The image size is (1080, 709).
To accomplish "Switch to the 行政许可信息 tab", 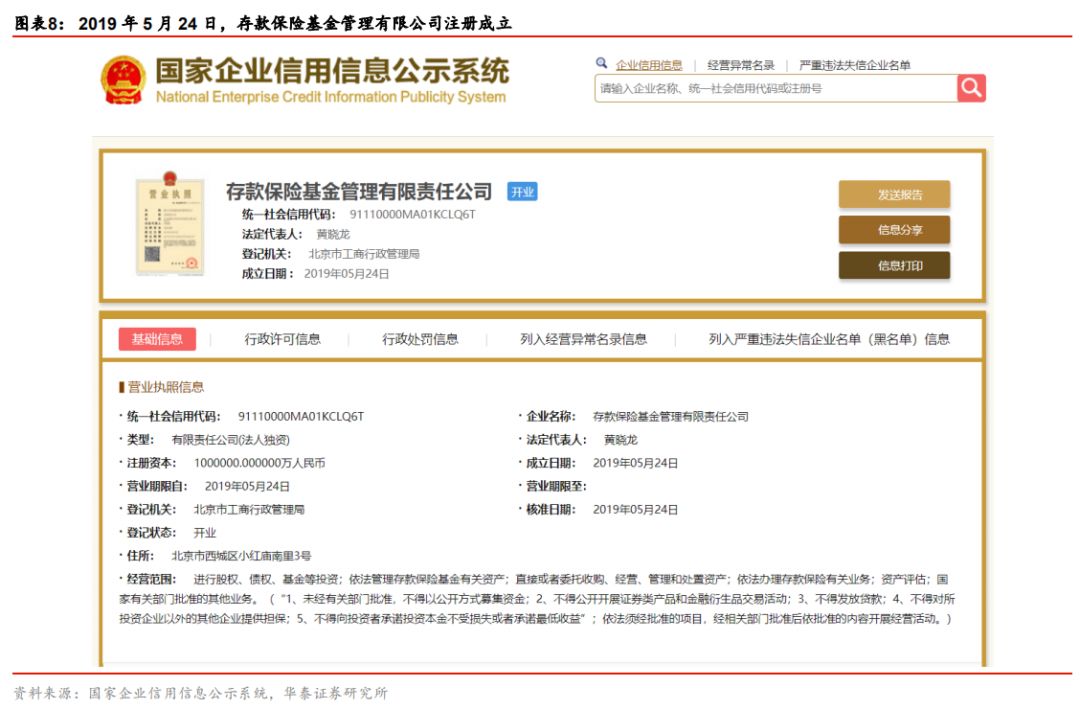I will [282, 339].
